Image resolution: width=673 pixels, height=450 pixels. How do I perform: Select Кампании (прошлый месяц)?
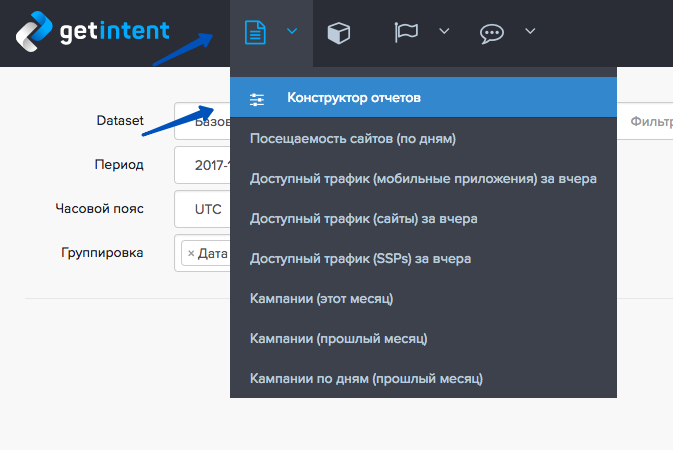(338, 339)
